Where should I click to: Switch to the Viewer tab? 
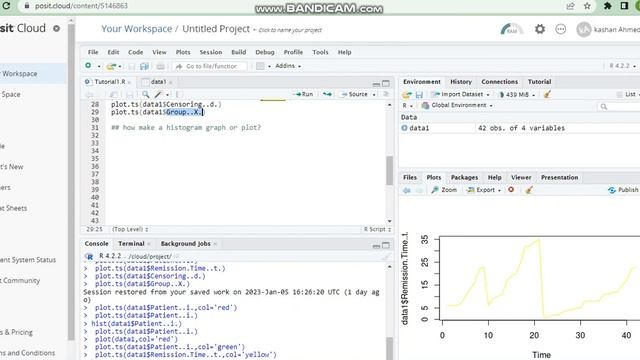click(521, 177)
